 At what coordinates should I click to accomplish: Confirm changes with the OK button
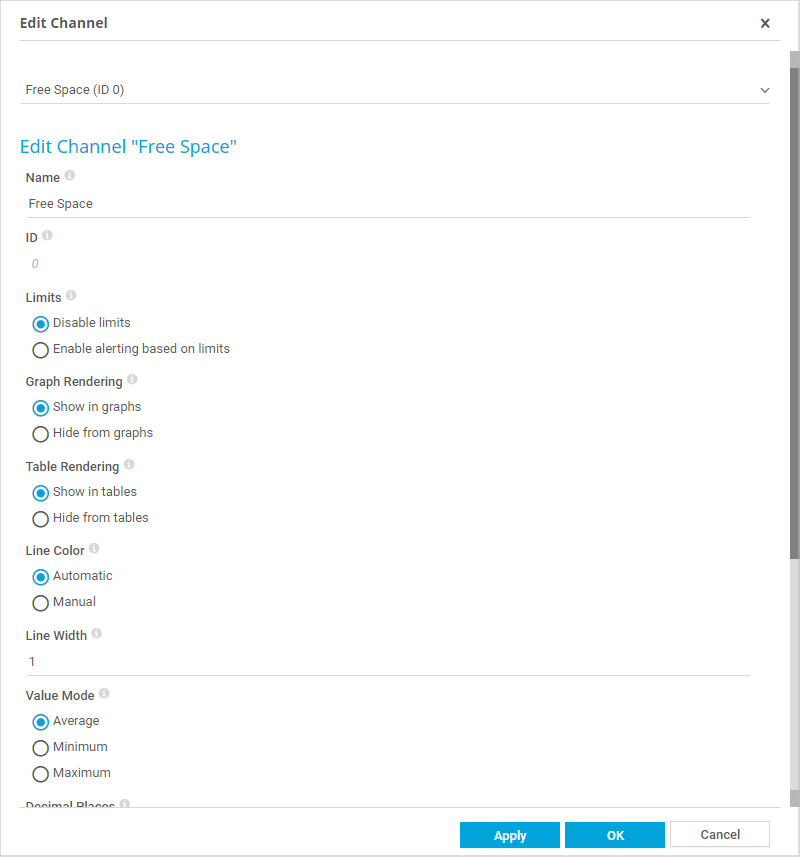(614, 835)
